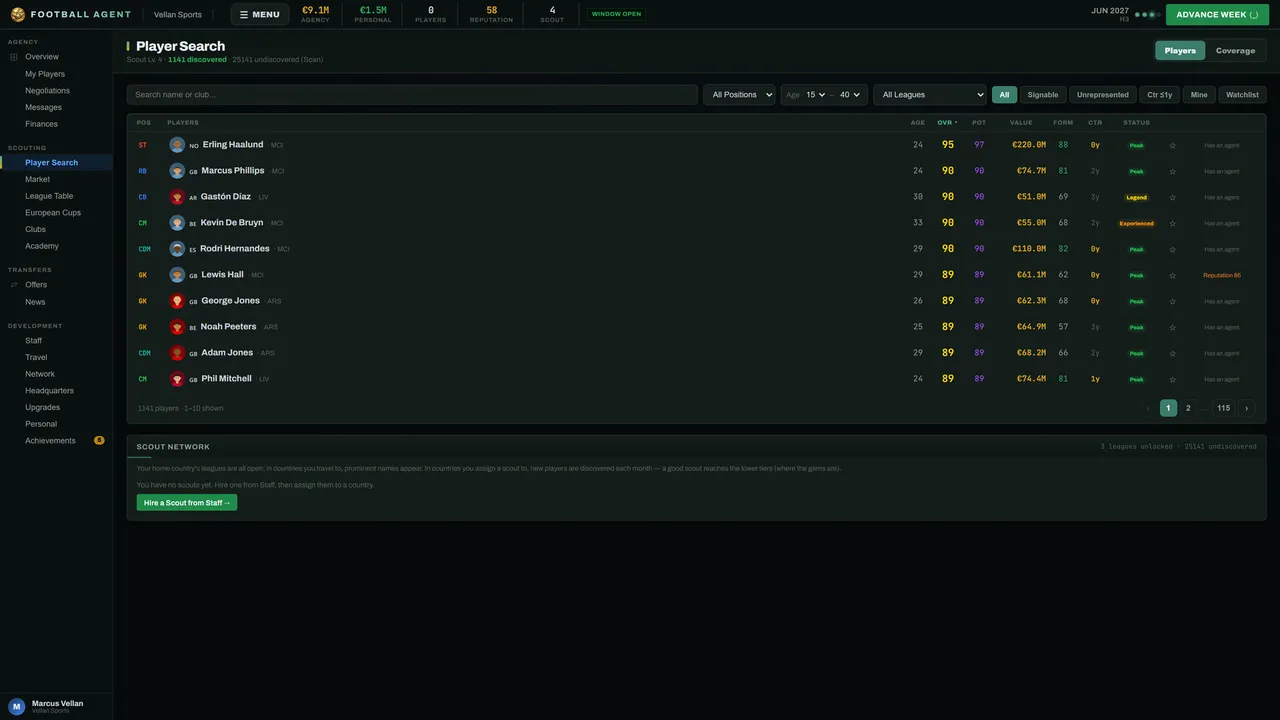Open League Table in sidebar
1280x720 pixels.
point(49,196)
